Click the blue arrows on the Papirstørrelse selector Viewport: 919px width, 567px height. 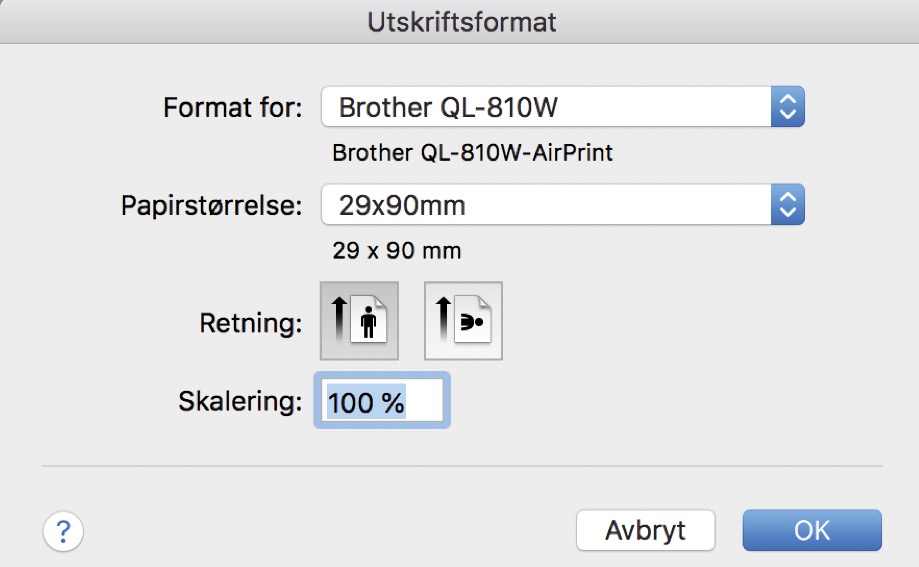[x=787, y=207]
